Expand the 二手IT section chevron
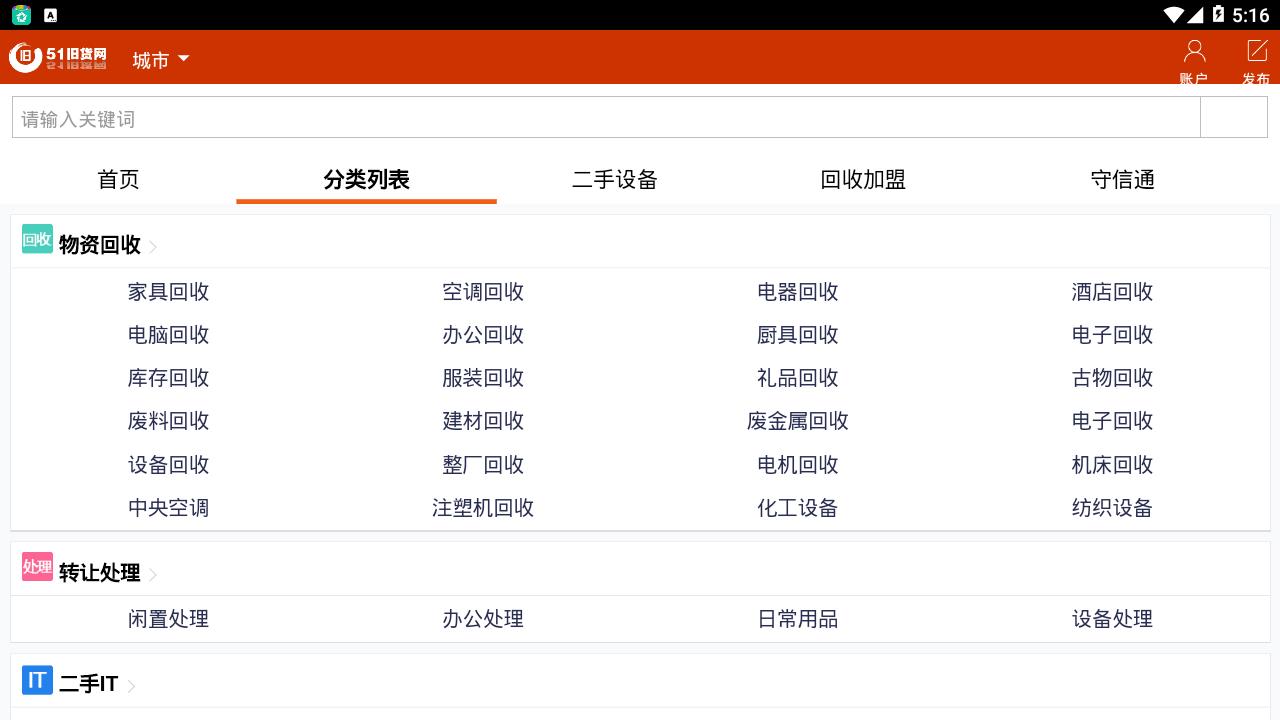 (131, 686)
